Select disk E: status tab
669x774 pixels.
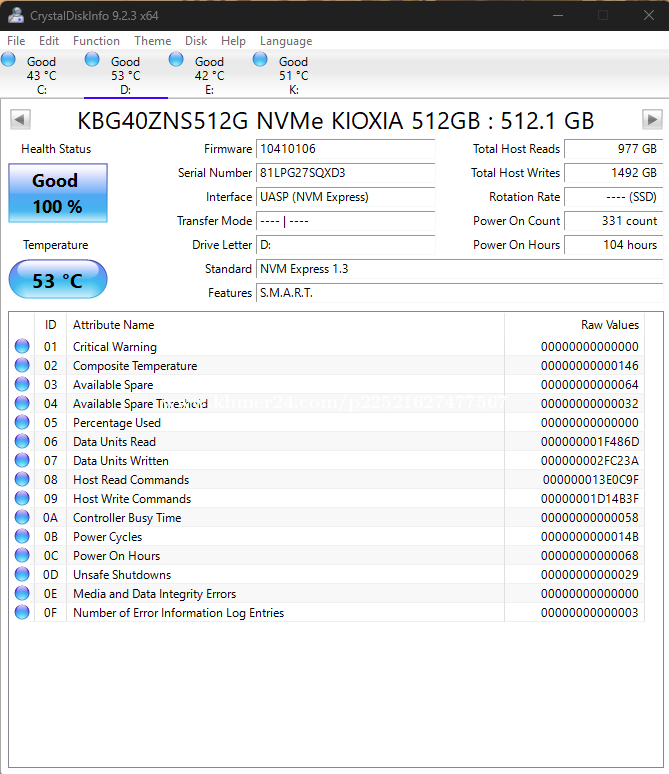209,75
